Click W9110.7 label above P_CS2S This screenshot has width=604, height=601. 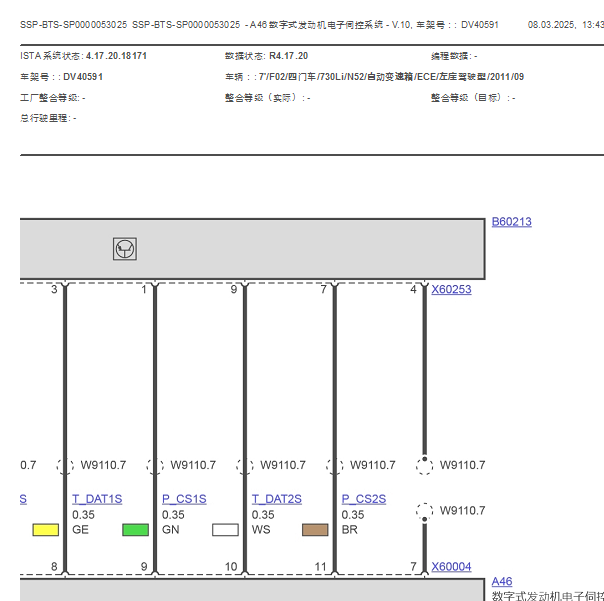pos(372,465)
